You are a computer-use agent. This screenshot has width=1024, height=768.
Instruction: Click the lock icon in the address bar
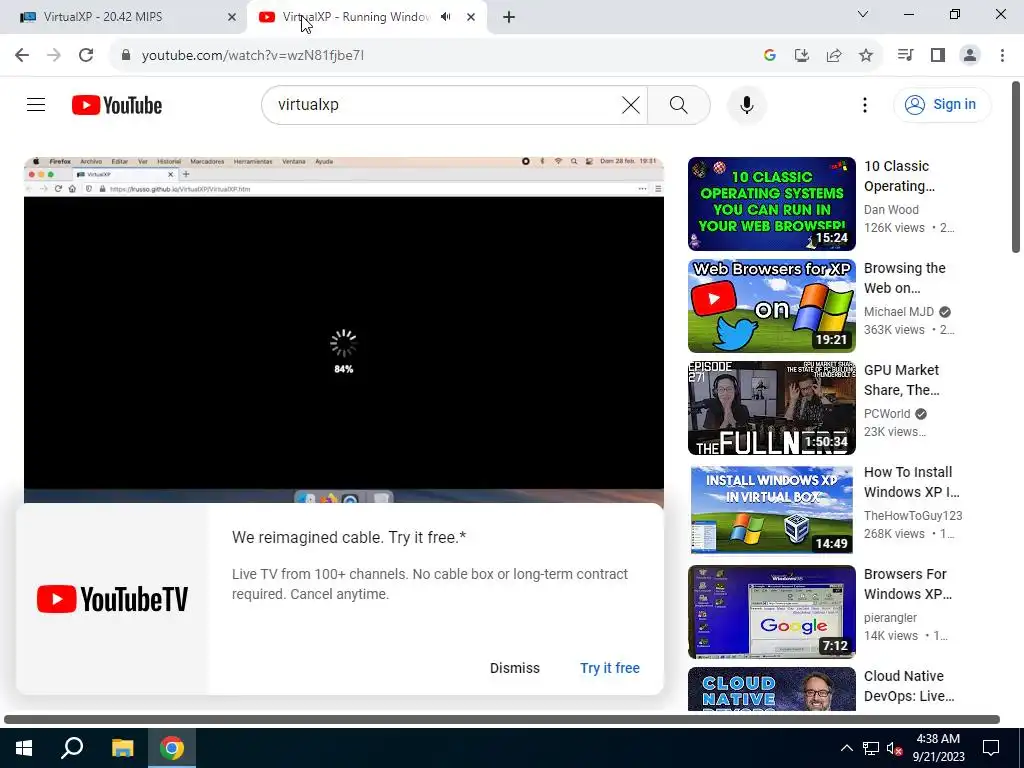(126, 55)
